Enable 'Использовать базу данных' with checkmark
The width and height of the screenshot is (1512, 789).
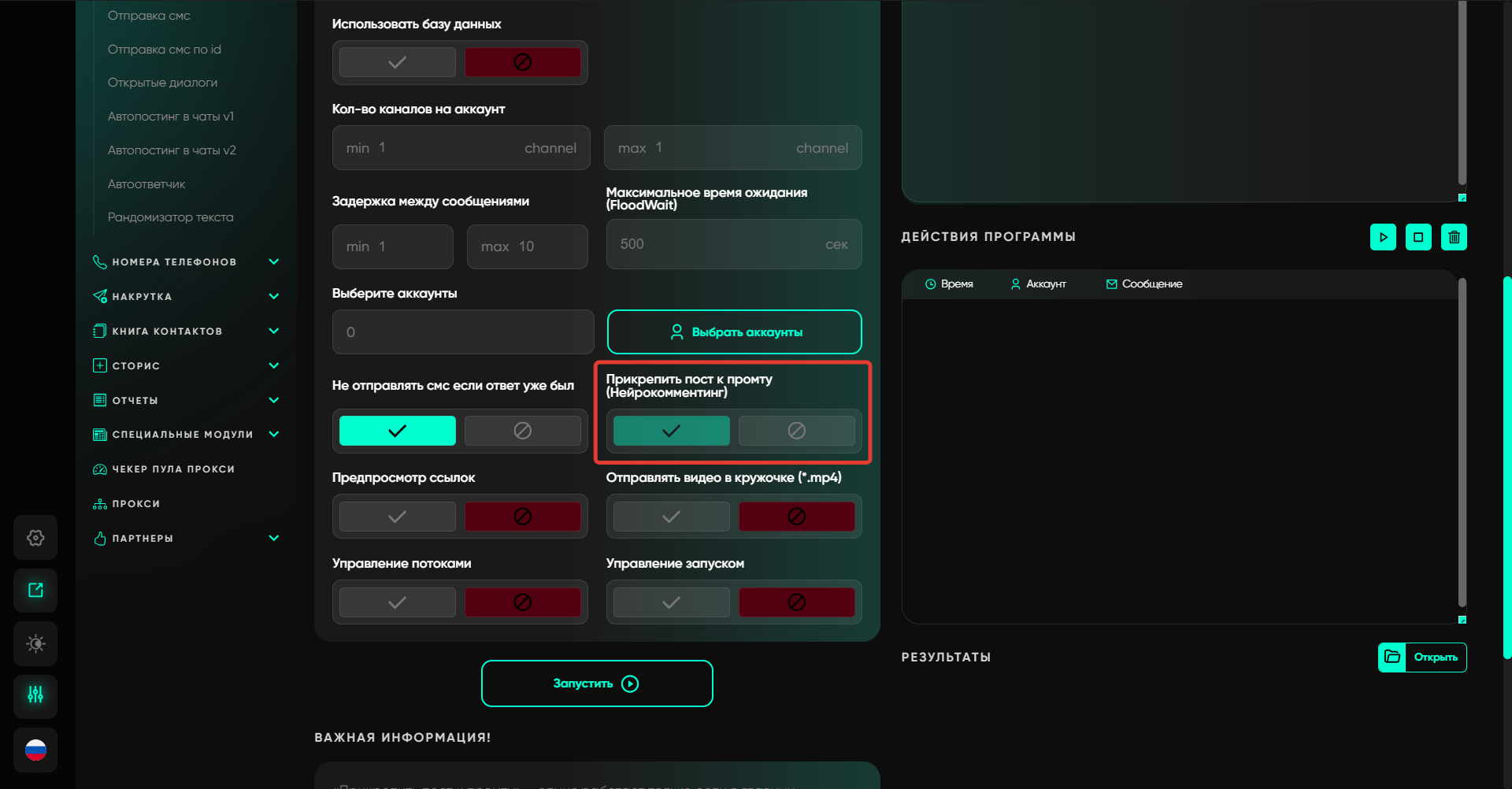[398, 62]
